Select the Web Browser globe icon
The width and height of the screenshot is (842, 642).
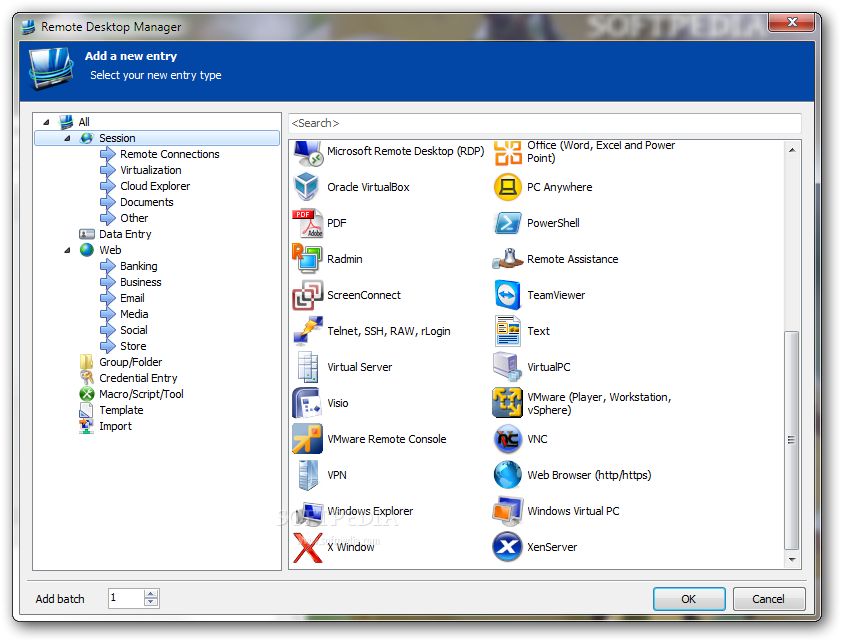507,475
